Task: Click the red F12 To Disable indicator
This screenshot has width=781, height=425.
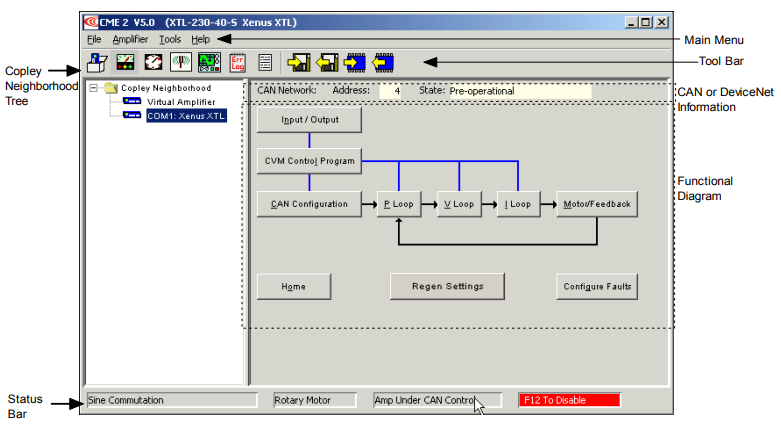Action: pyautogui.click(x=570, y=400)
